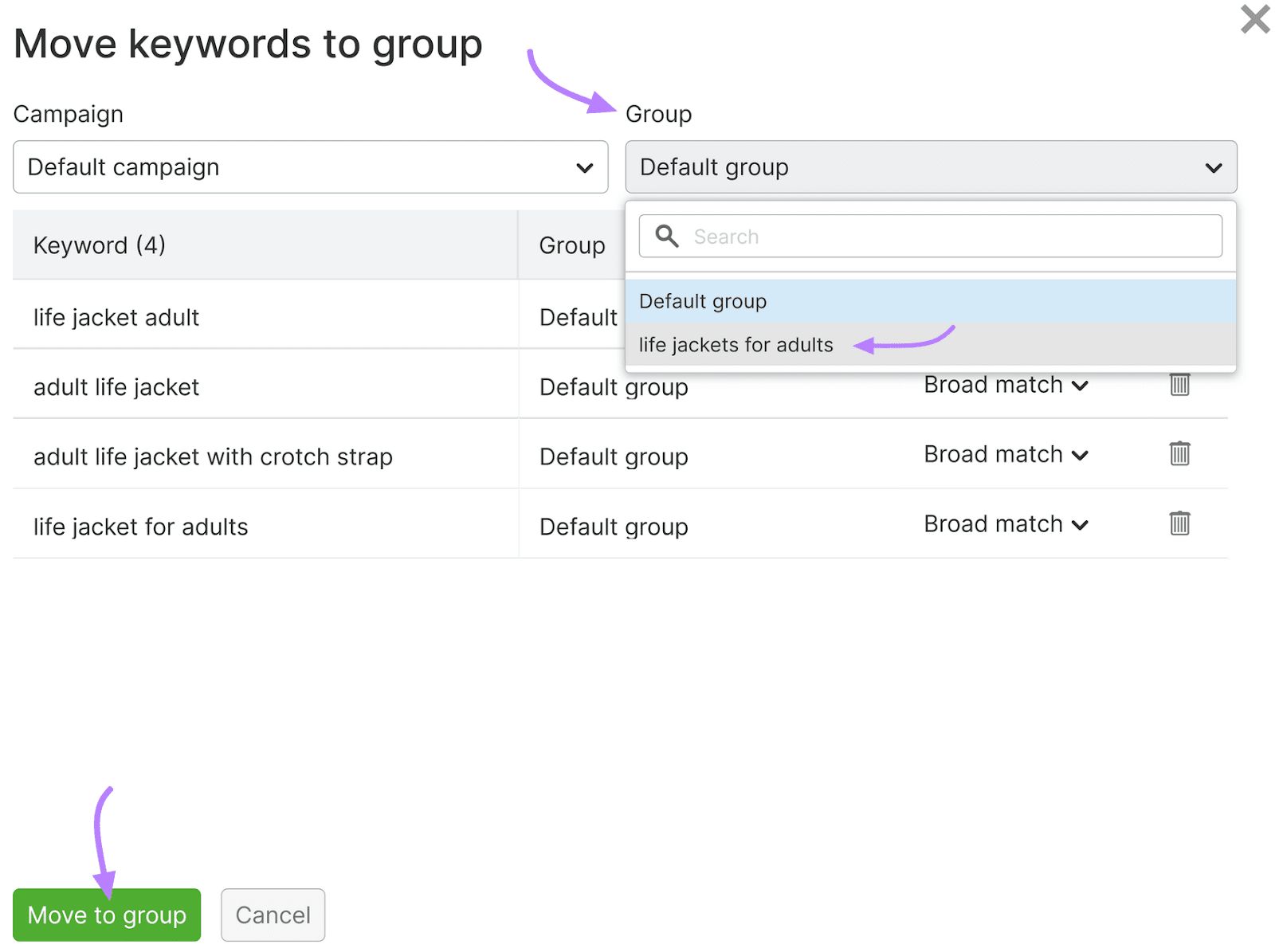This screenshot has height=952, width=1275.
Task: Click the "Keyword (4)" column header
Action: (x=99, y=245)
